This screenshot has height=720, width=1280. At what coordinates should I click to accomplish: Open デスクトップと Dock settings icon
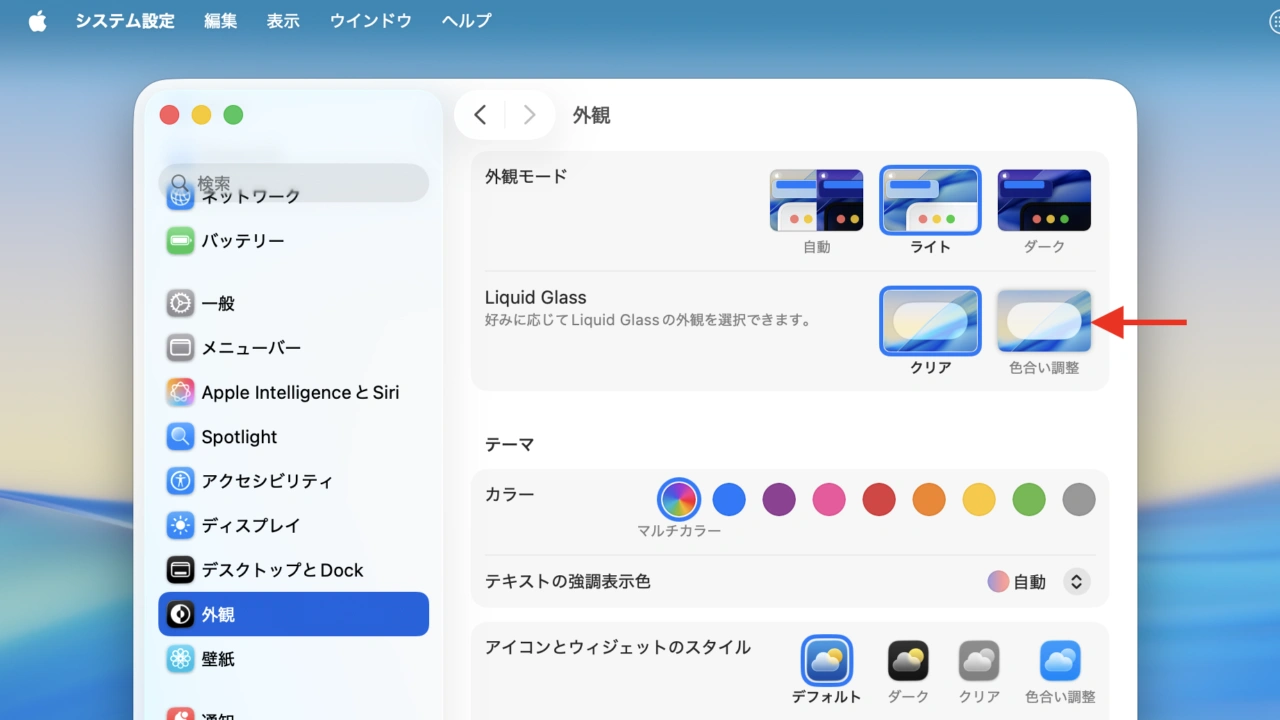[180, 570]
